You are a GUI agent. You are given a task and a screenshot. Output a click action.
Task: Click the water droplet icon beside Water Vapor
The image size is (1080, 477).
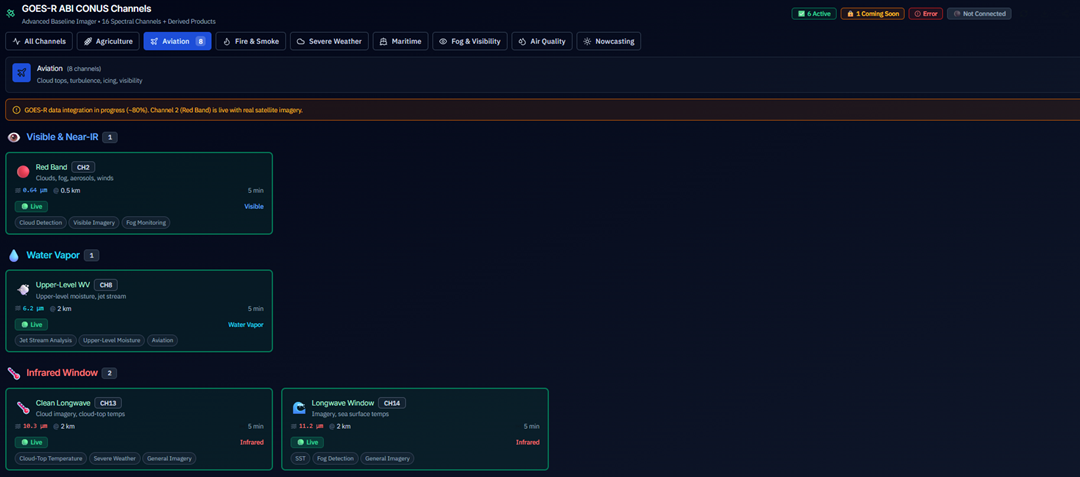[14, 255]
